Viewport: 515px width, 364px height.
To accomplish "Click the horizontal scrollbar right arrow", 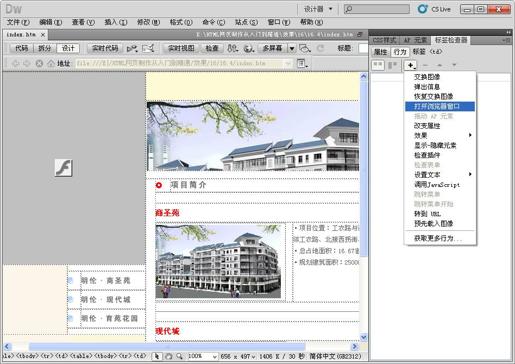I will click(355, 347).
